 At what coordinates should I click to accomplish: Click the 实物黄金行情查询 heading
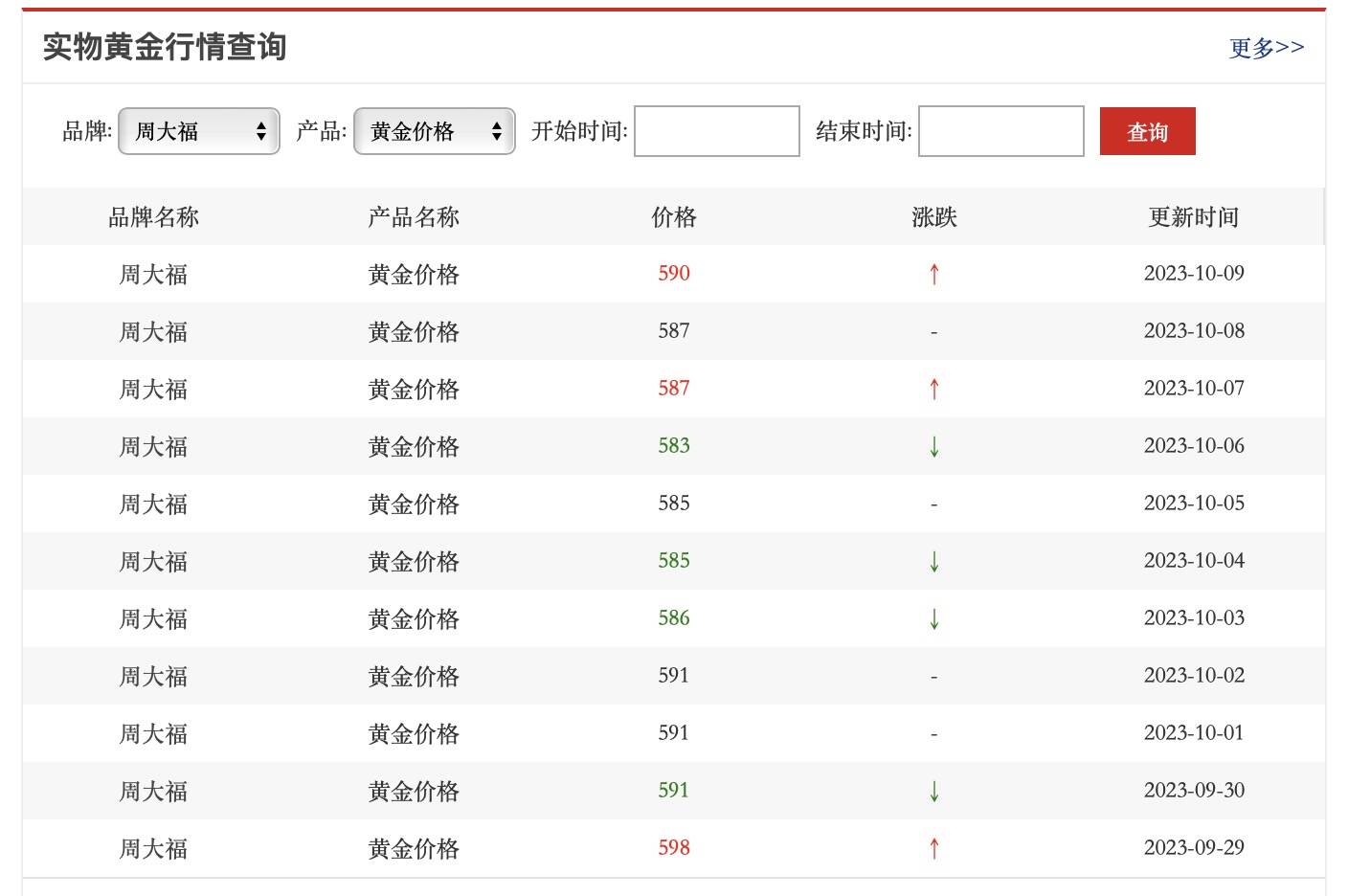[165, 47]
